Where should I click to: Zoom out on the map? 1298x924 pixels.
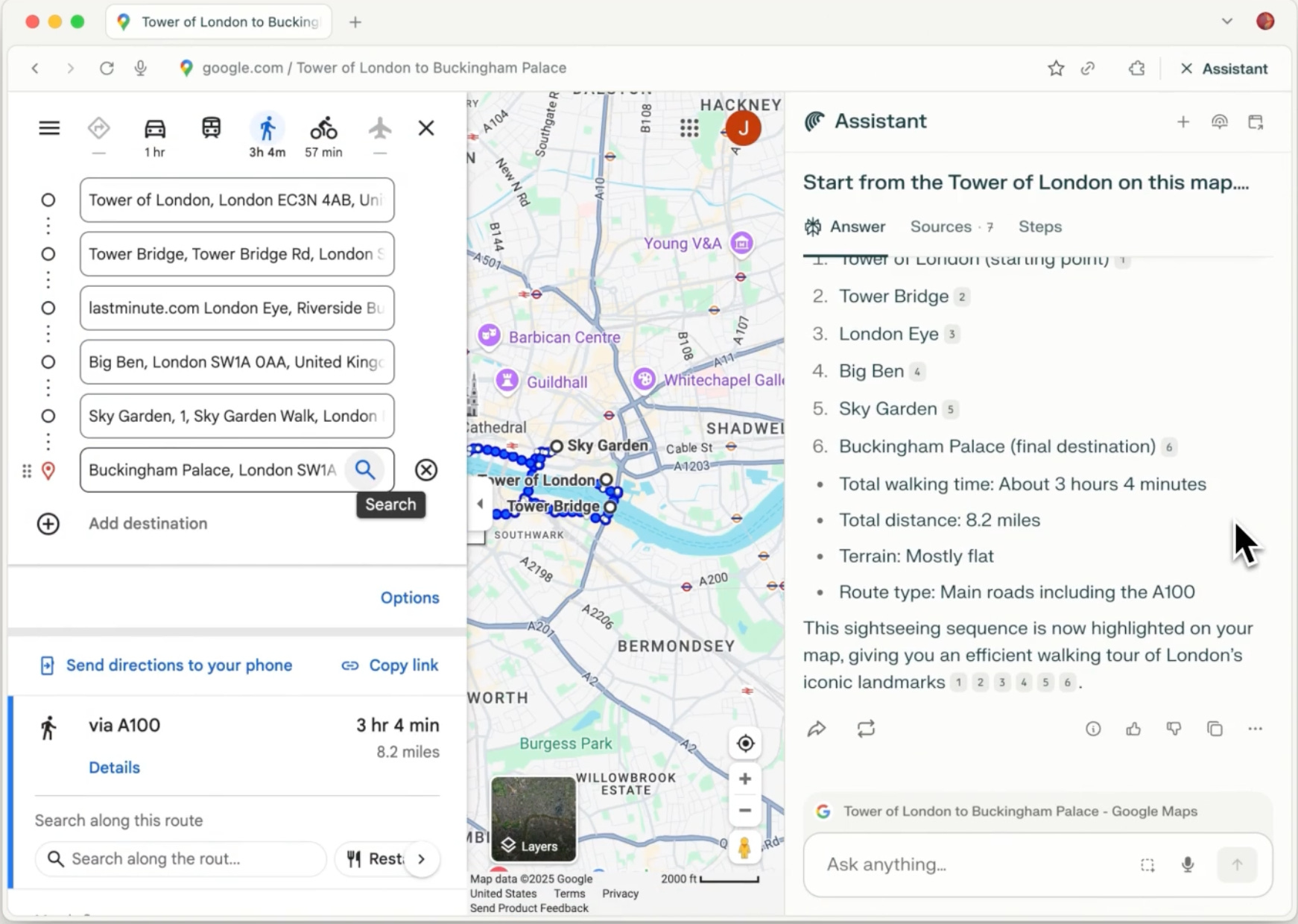(744, 811)
